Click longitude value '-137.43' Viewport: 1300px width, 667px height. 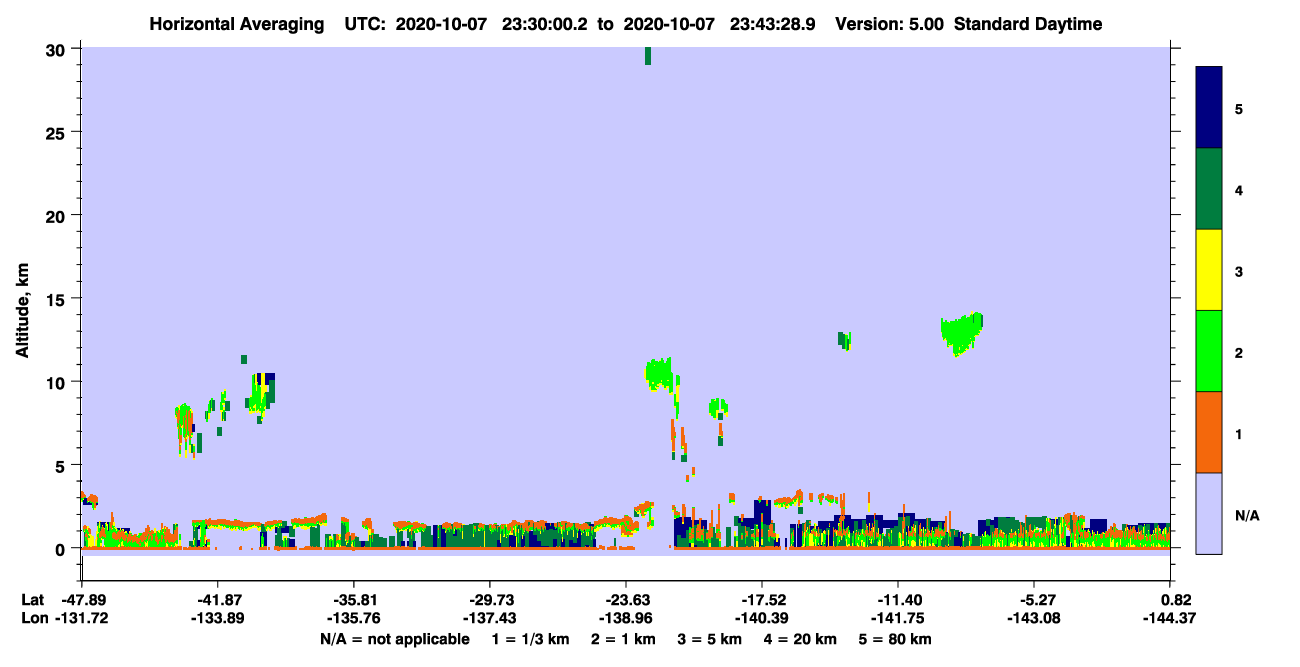pos(489,619)
